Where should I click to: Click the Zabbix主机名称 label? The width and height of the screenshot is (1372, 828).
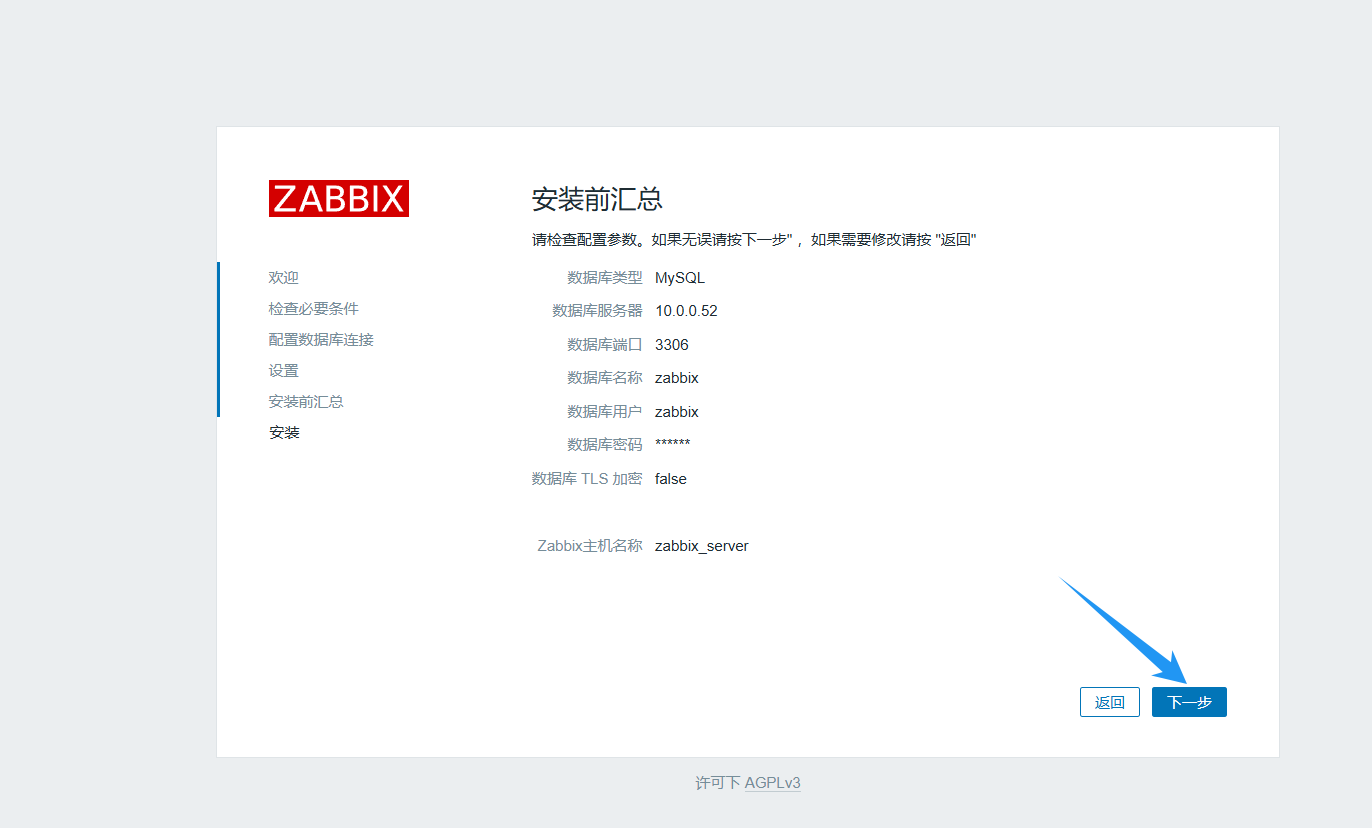(x=590, y=546)
